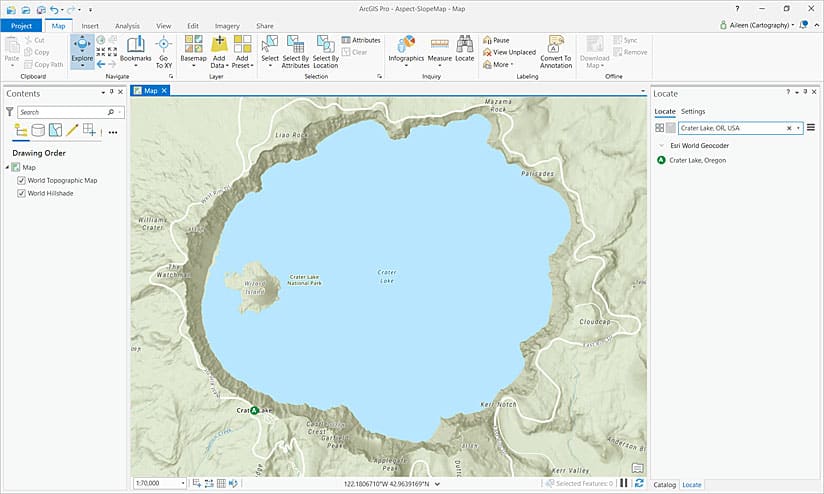Open the Locate binoculars tool
The height and width of the screenshot is (494, 824).
pyautogui.click(x=465, y=49)
